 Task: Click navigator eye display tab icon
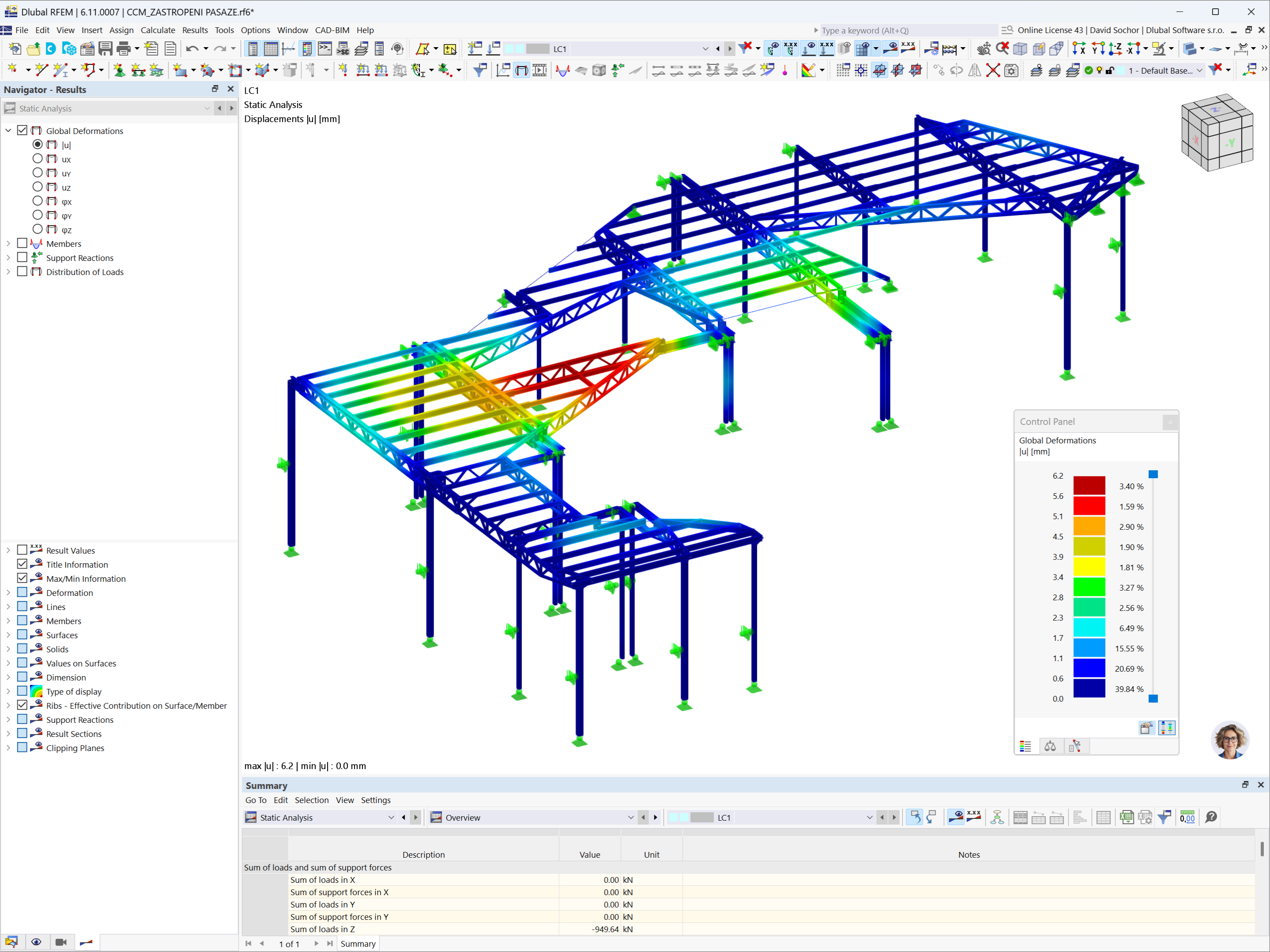(36, 942)
